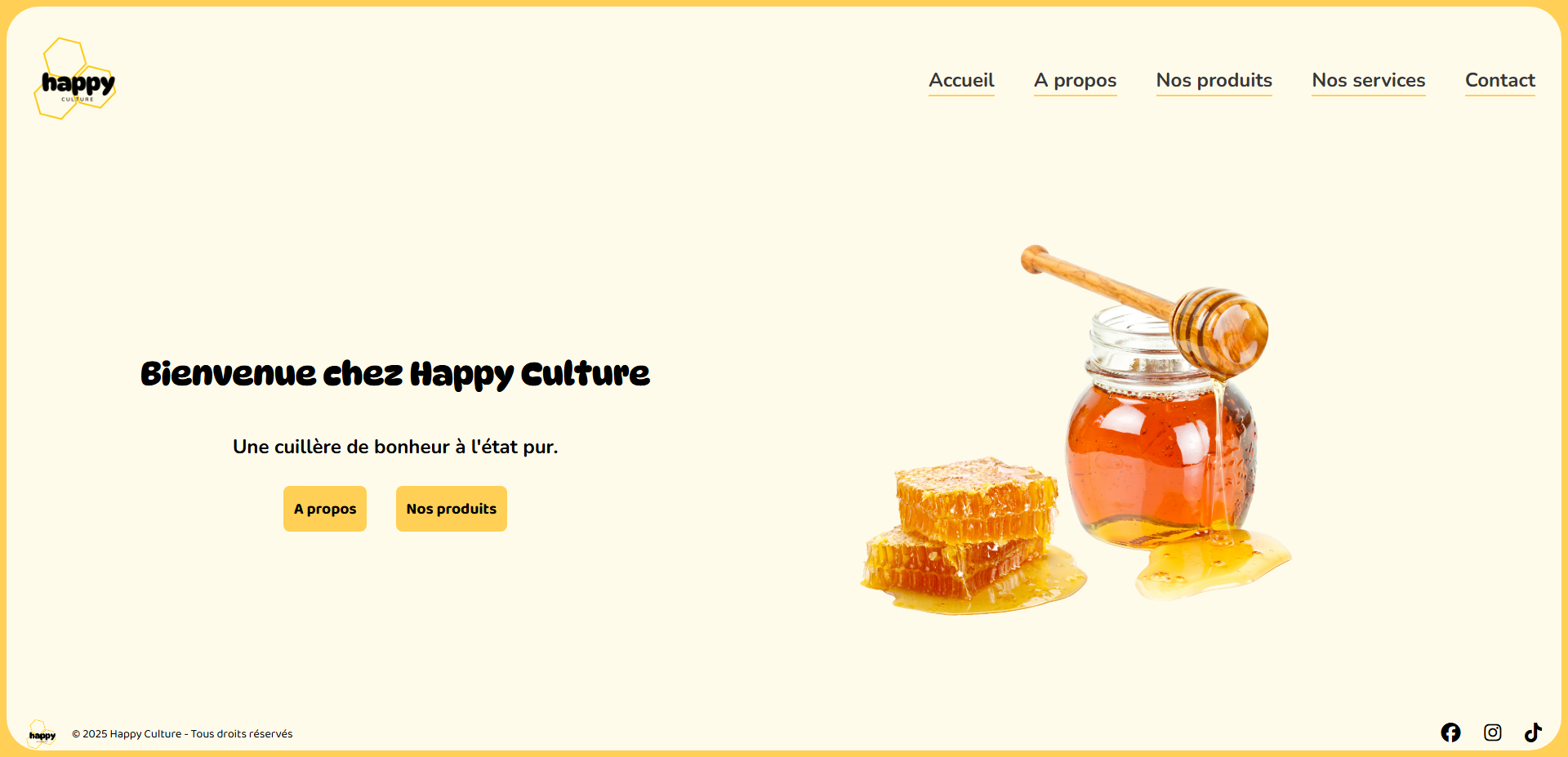Click the Happy Culture header logo

coord(75,79)
